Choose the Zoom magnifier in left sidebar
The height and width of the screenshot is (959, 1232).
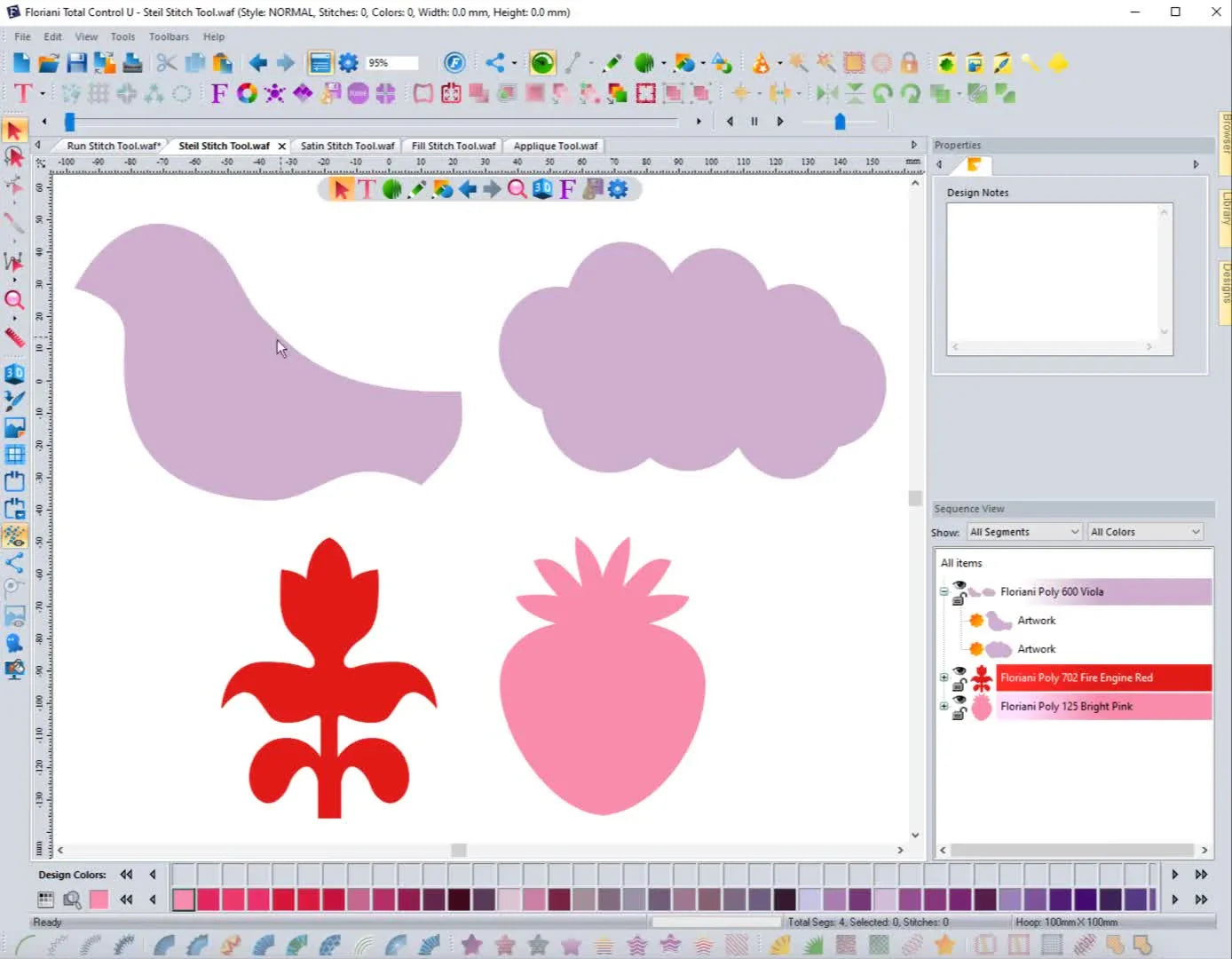click(x=14, y=299)
